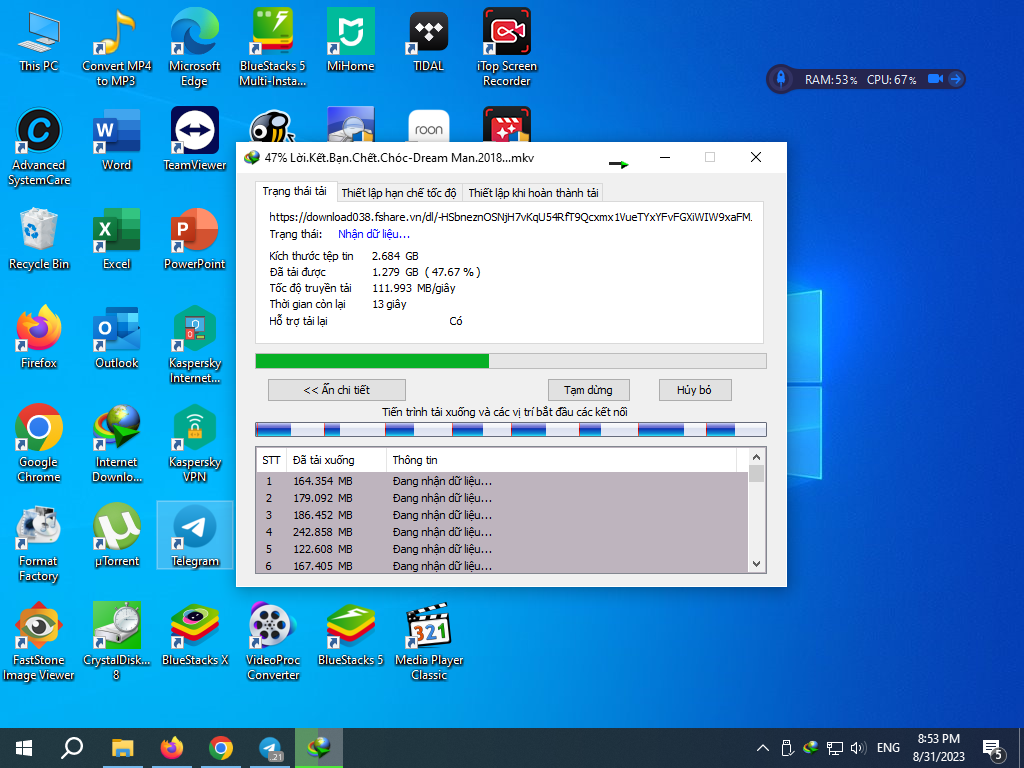Open Kaspersky Internet Security shortcut

point(195,345)
